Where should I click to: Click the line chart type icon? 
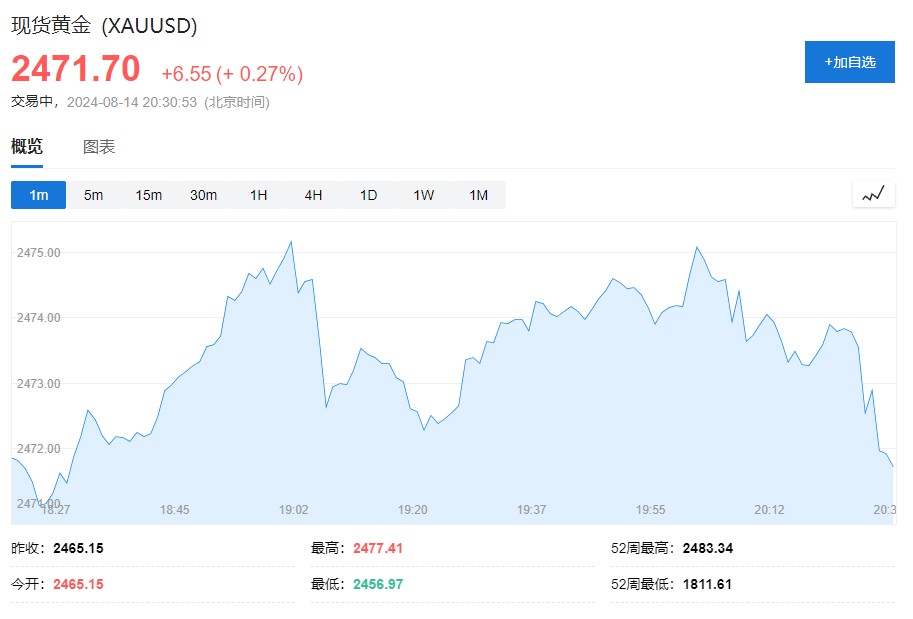[873, 194]
